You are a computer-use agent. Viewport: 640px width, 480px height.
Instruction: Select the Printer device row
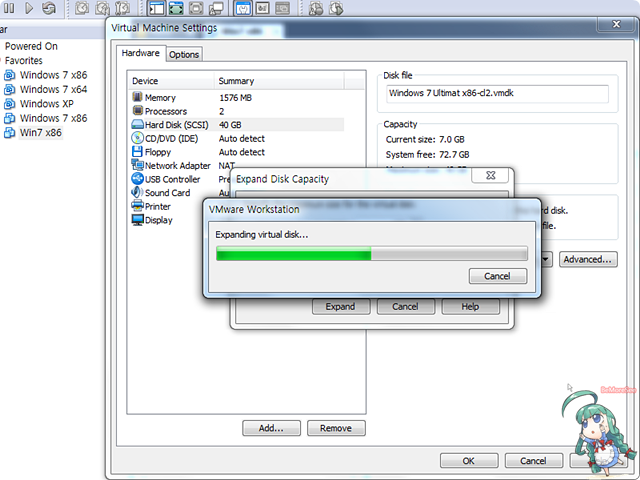click(x=151, y=206)
